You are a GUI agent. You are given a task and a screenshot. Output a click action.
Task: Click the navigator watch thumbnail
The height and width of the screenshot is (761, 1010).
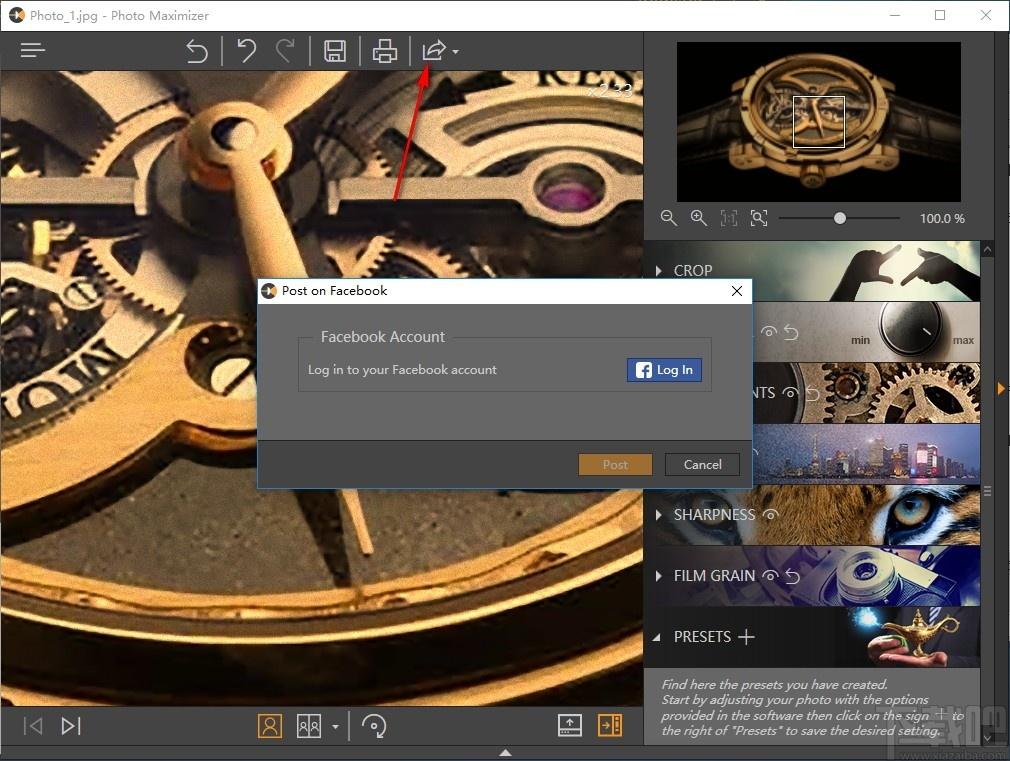tap(818, 122)
